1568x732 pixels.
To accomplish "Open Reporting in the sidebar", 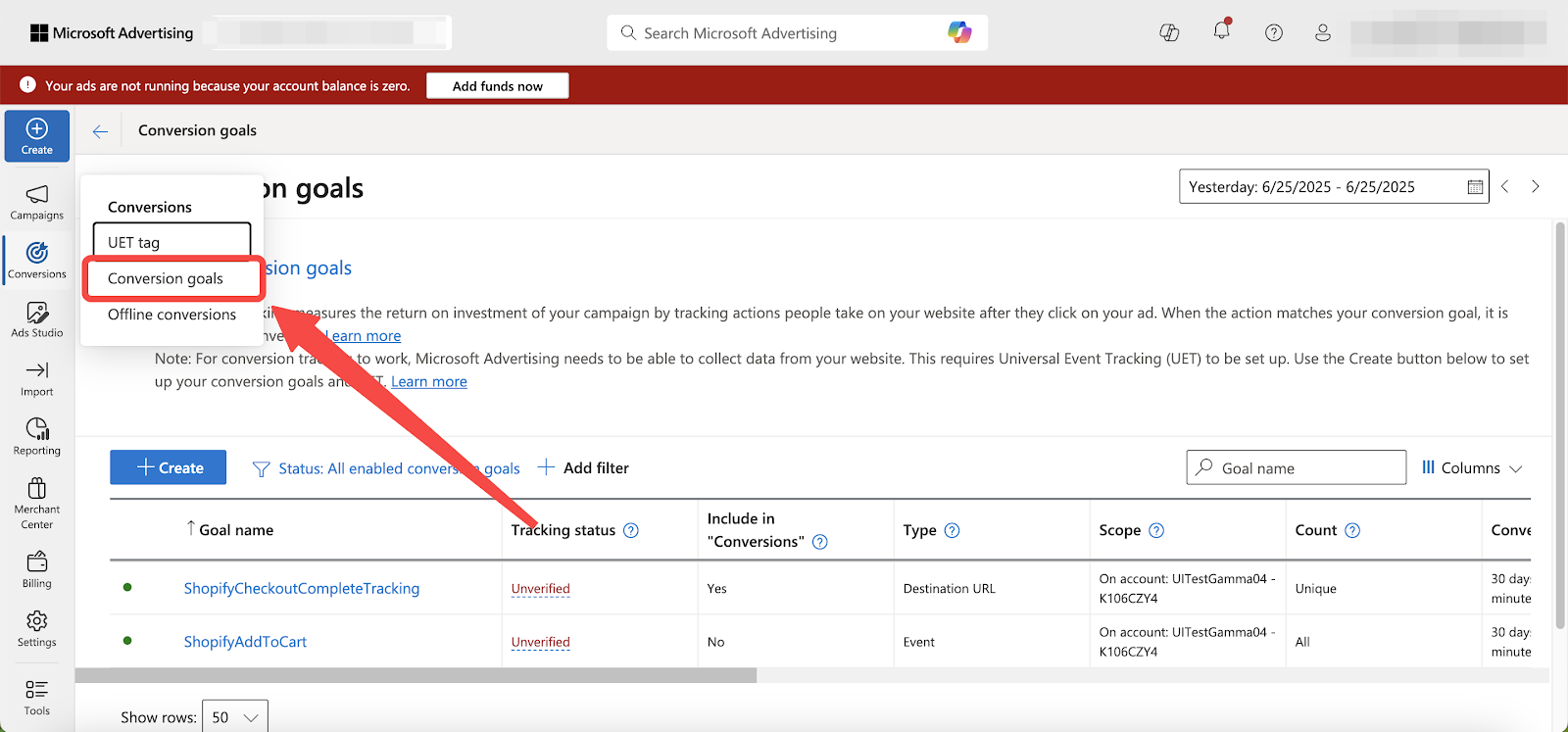I will pyautogui.click(x=37, y=437).
